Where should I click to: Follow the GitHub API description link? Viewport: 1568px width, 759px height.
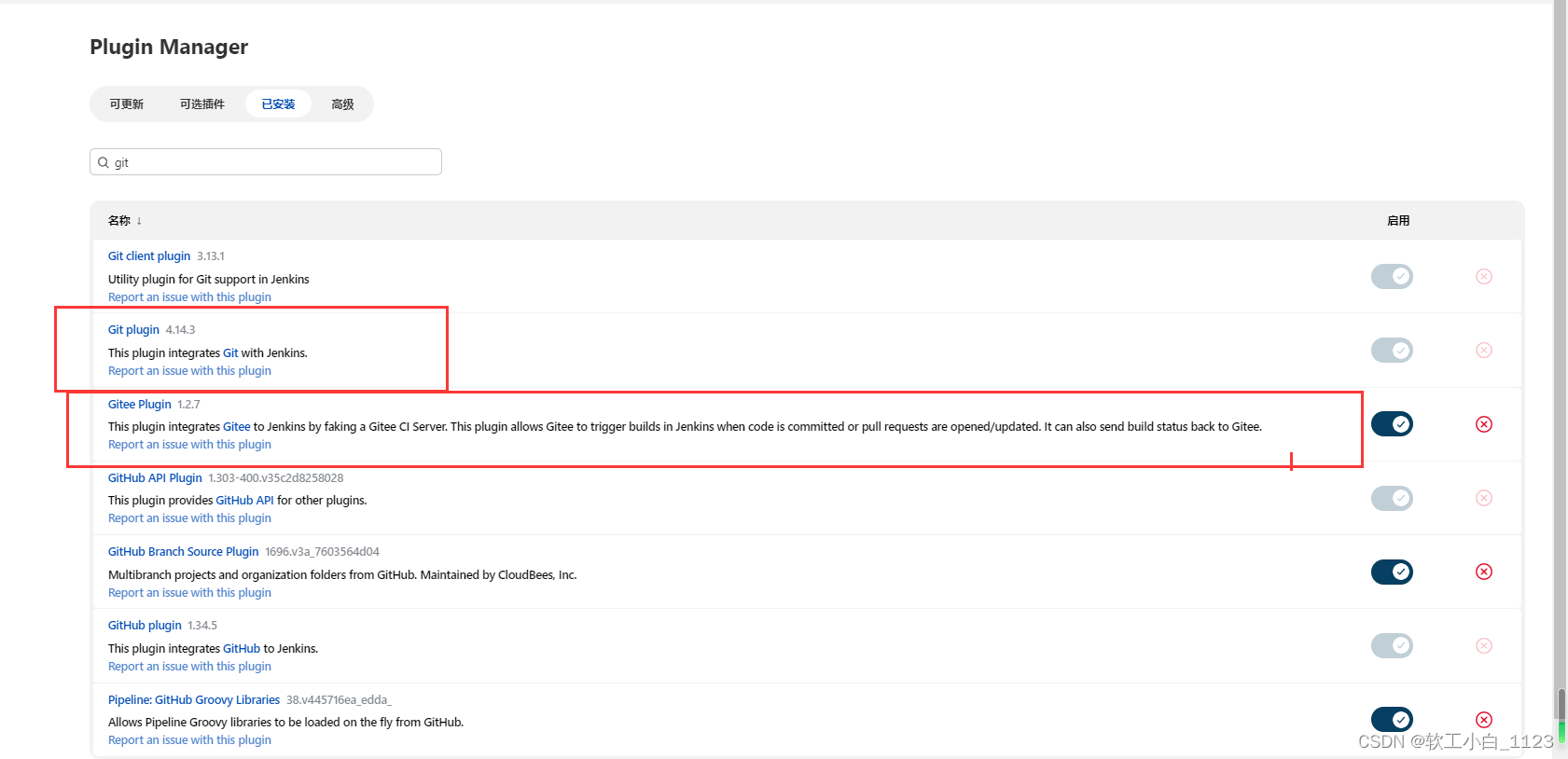click(x=244, y=501)
